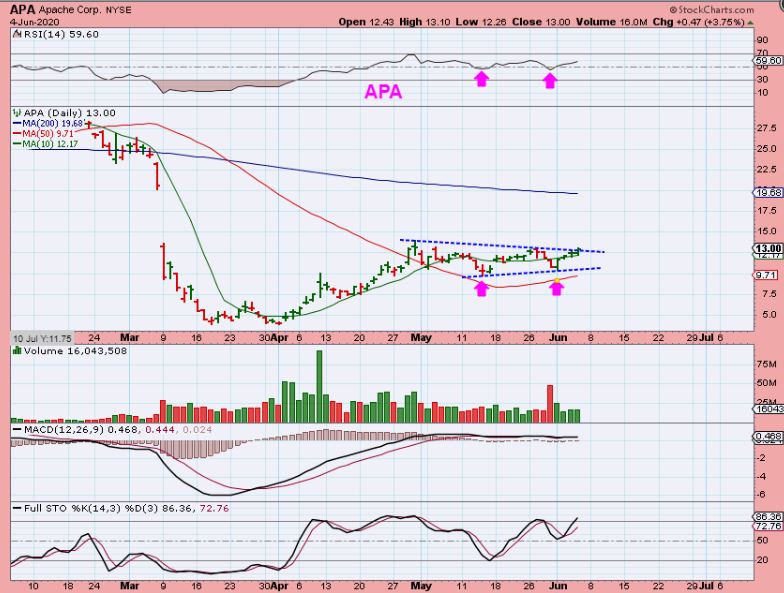Screen dimensions: 784x593
Task: Click the tallest green volume bar in April
Action: point(320,386)
